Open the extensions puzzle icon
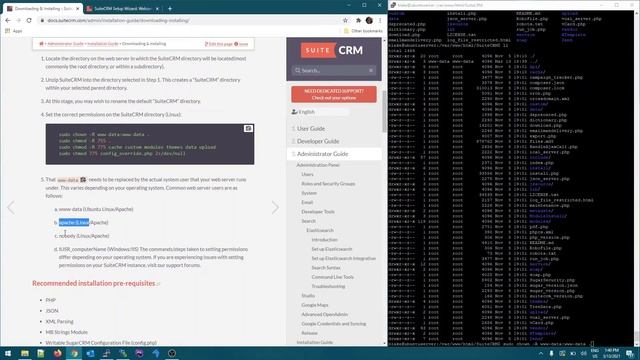The height and width of the screenshot is (360, 640). (x=358, y=20)
